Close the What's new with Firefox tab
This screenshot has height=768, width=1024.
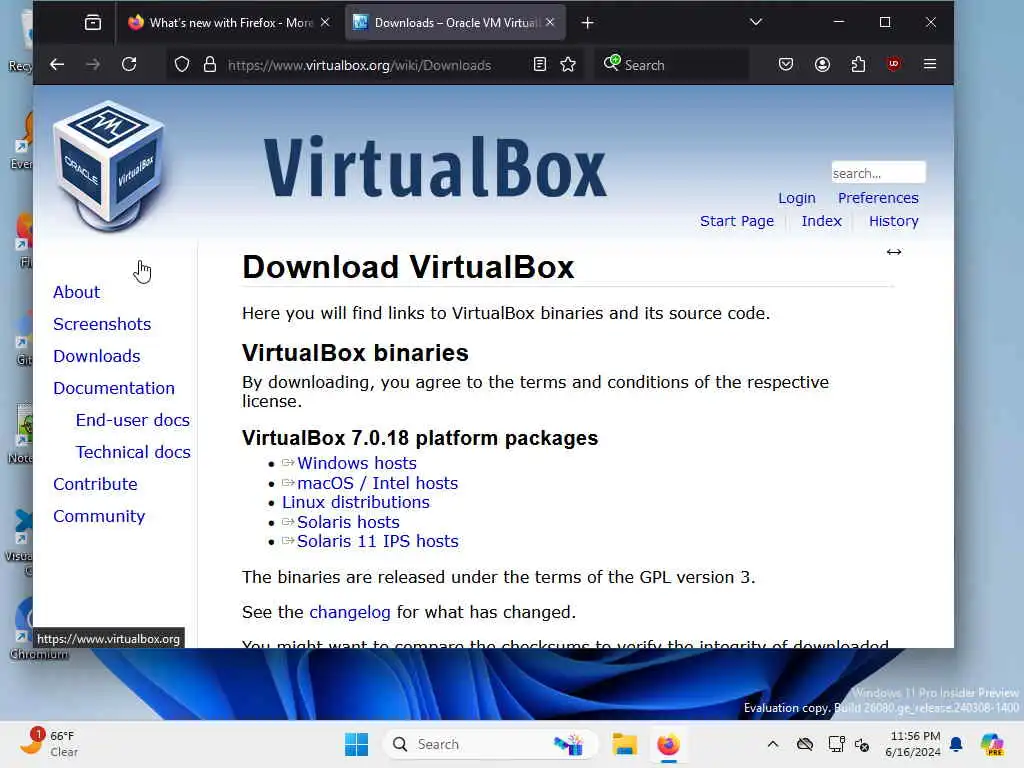pyautogui.click(x=325, y=22)
